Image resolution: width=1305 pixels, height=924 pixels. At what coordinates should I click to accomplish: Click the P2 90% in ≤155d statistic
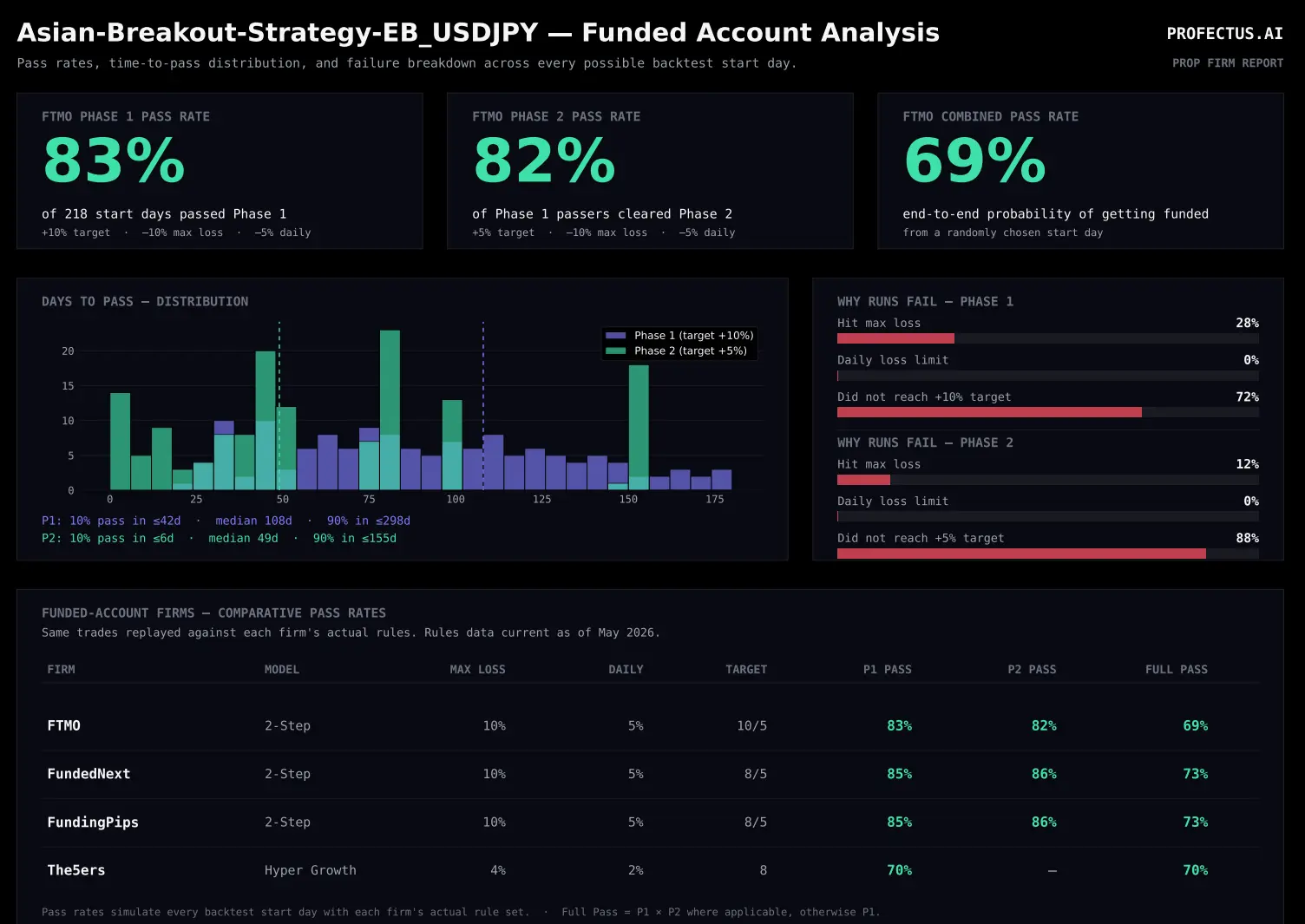354,538
